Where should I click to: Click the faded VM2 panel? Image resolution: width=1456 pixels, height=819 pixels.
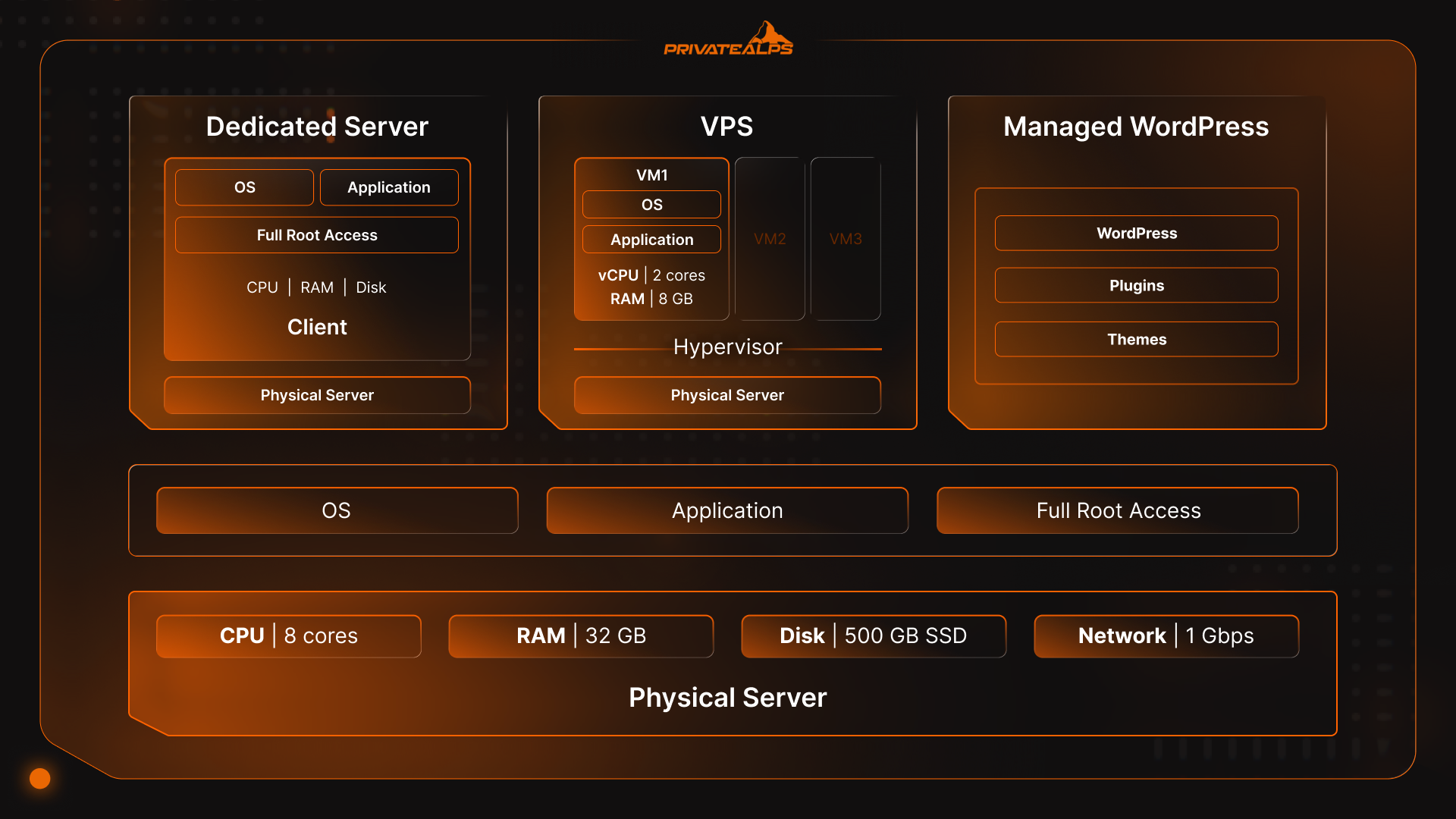click(770, 239)
